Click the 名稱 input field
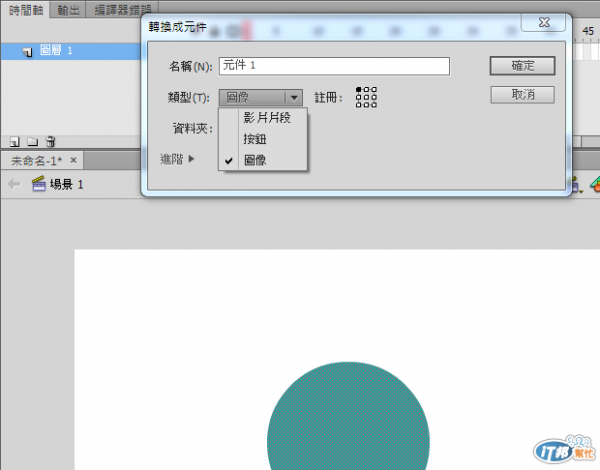This screenshot has width=600, height=470. tap(334, 66)
